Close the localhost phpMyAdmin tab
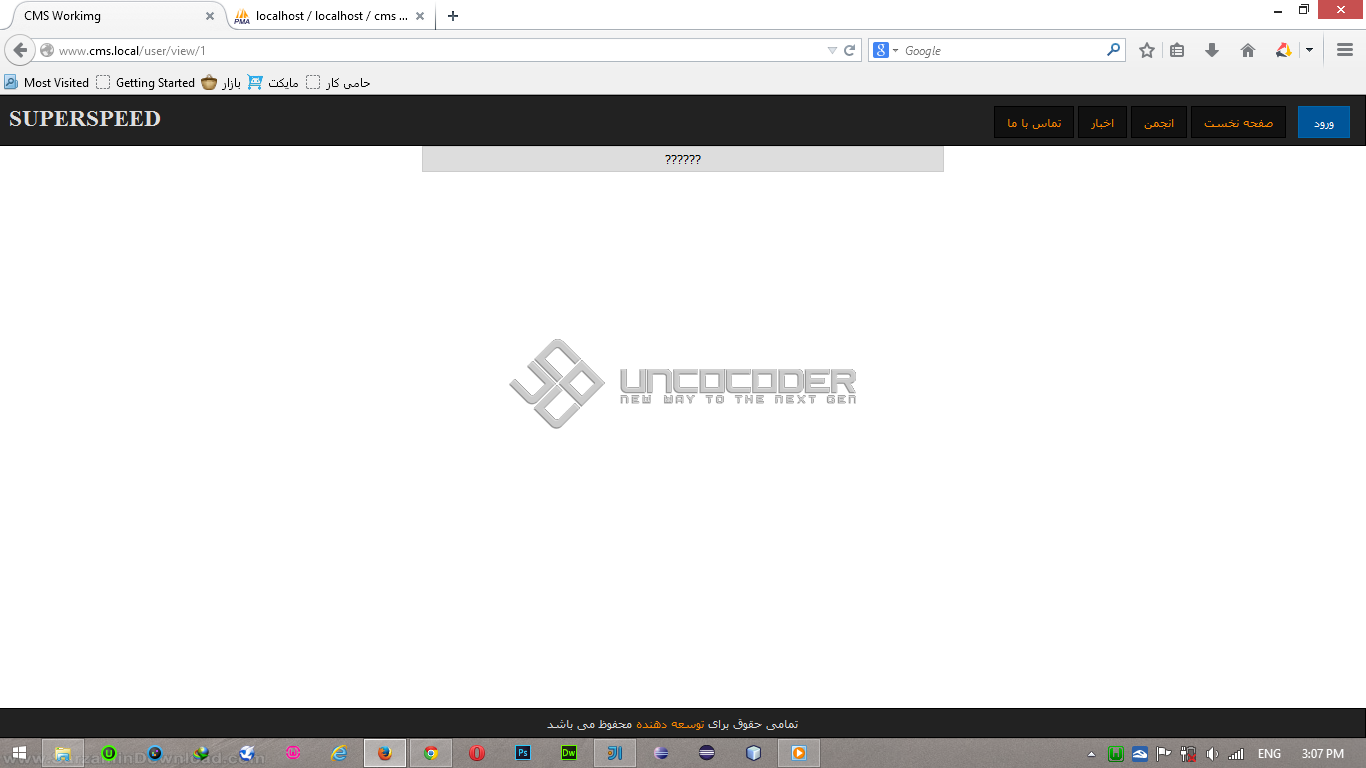The width and height of the screenshot is (1366, 768). [420, 16]
